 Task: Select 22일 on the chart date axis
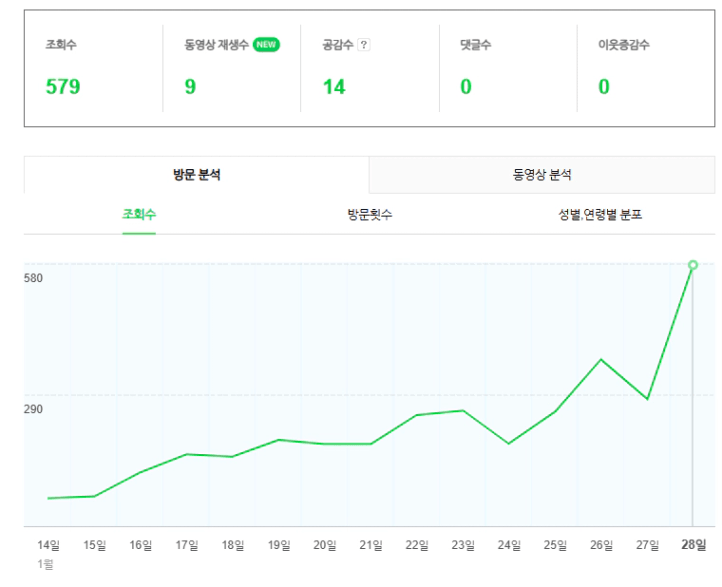[417, 545]
